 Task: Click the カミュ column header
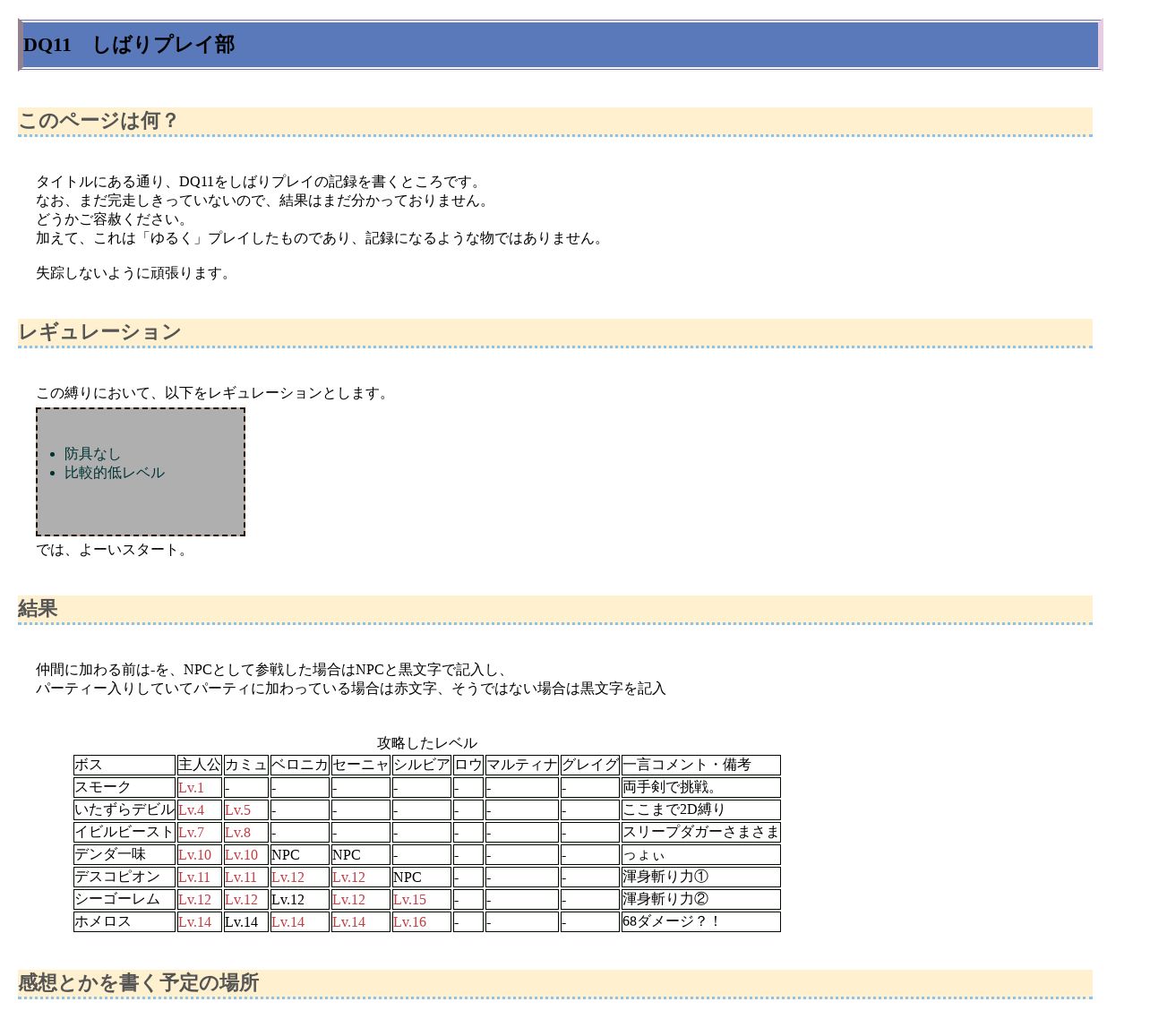(246, 765)
